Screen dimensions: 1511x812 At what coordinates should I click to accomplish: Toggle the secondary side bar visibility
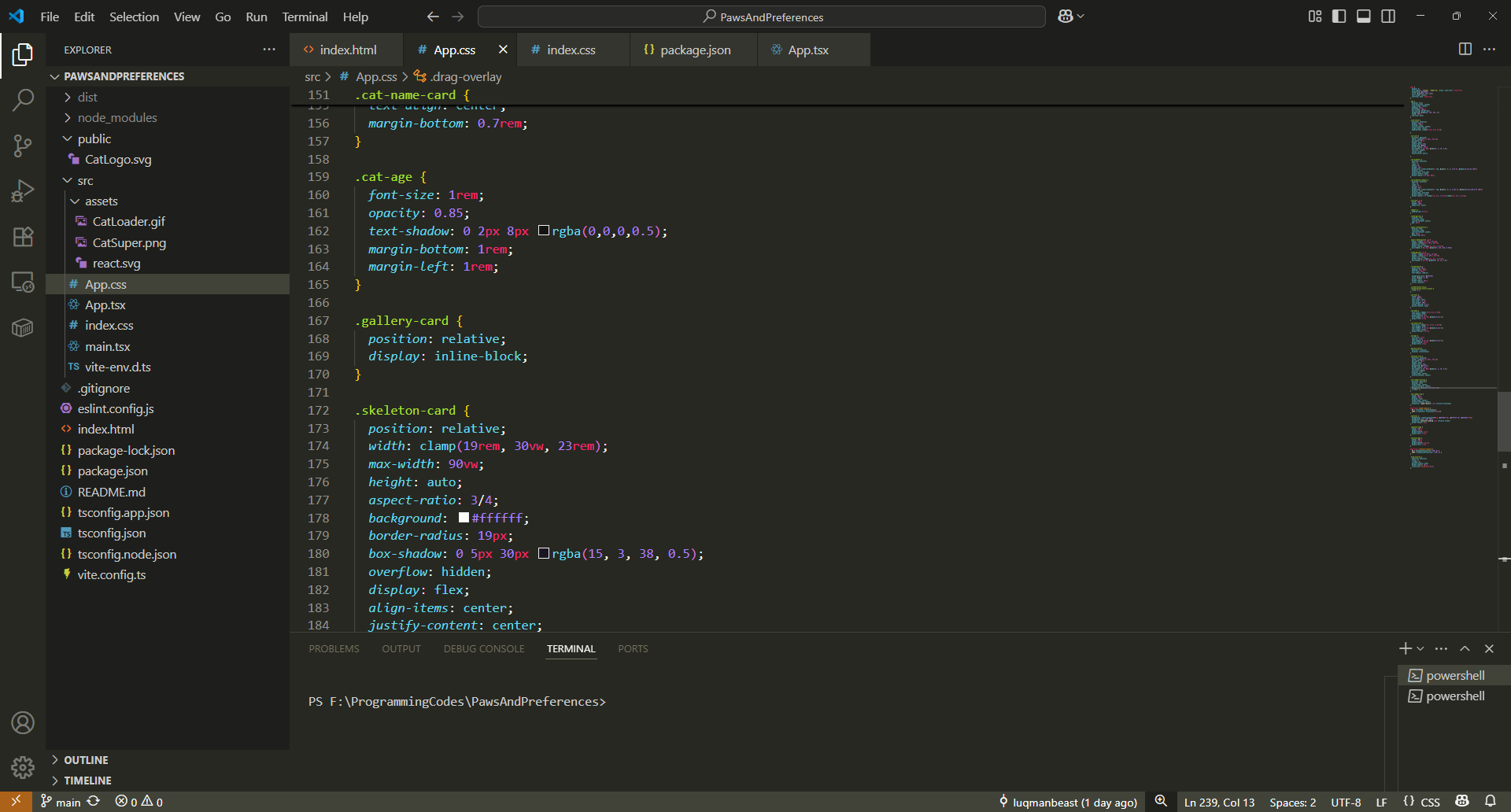pyautogui.click(x=1388, y=17)
